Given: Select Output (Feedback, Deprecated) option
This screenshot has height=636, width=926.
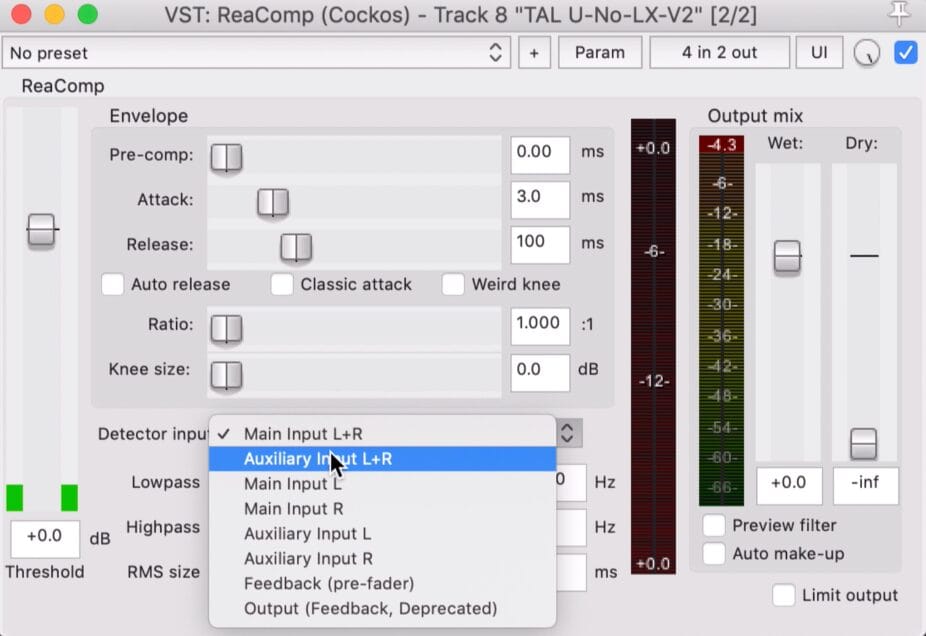Looking at the screenshot, I should point(382,608).
